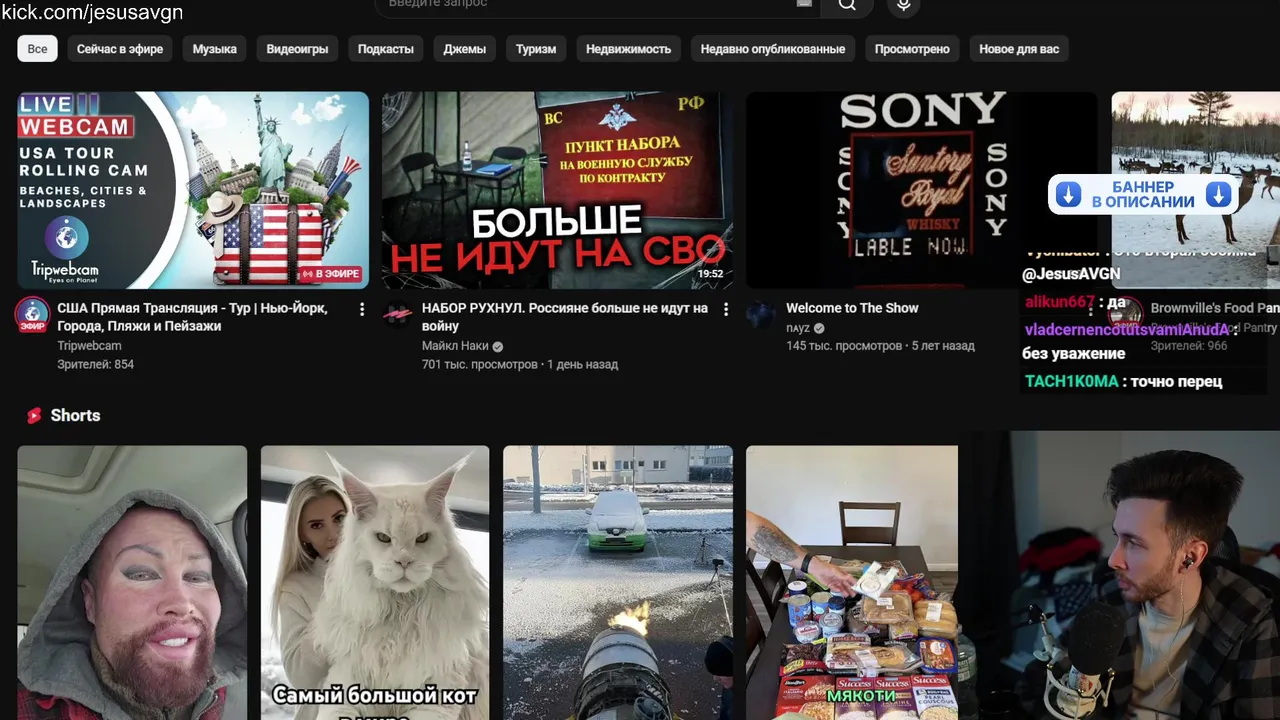Open title НАБОР РУХНУЛ video
This screenshot has width=1280, height=720.
tap(565, 317)
